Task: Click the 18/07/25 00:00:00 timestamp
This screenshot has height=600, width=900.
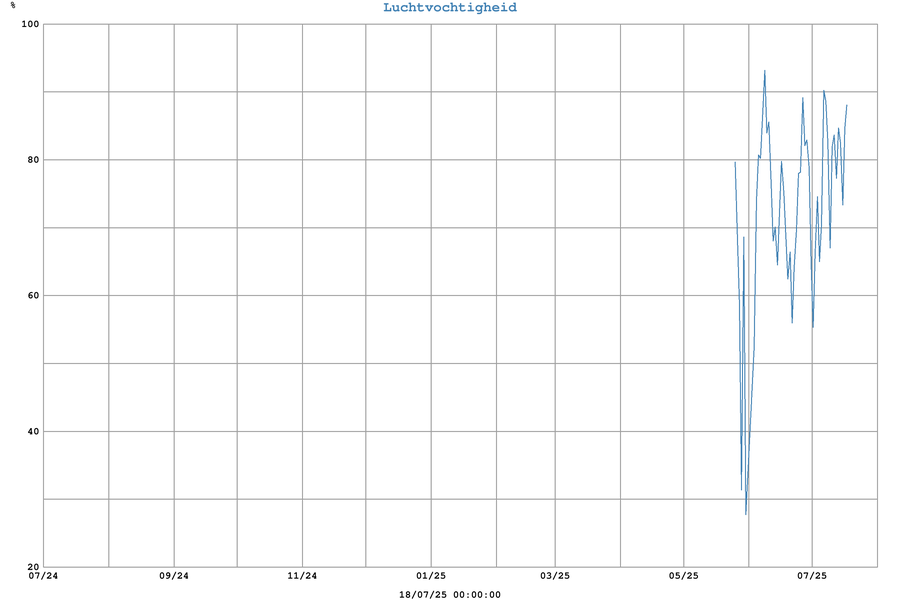Action: (450, 595)
